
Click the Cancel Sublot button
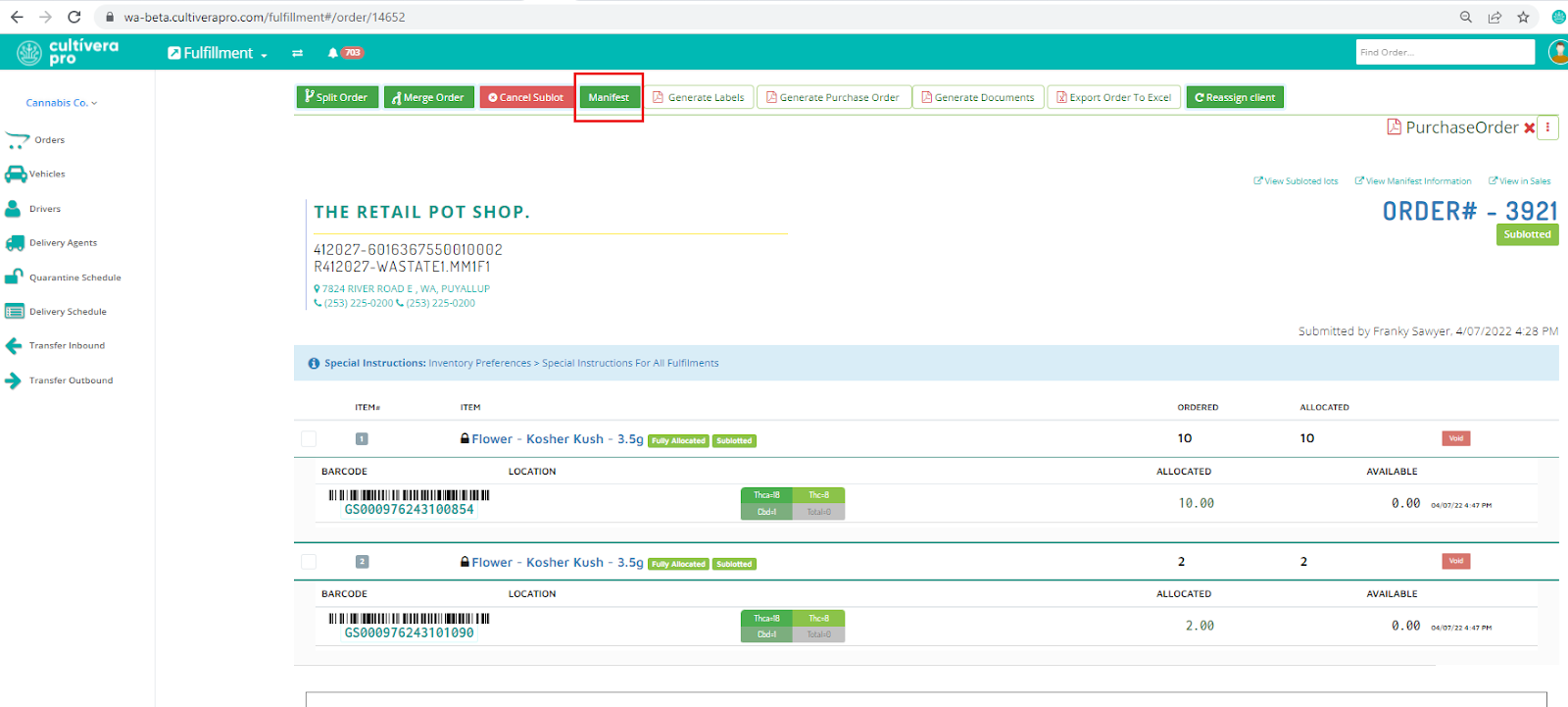526,97
